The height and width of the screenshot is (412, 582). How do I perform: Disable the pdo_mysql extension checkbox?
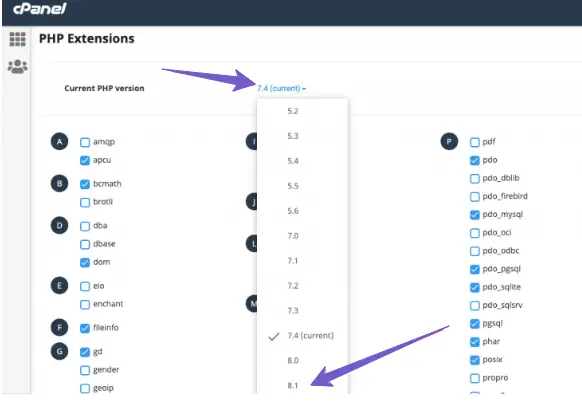[x=475, y=215]
